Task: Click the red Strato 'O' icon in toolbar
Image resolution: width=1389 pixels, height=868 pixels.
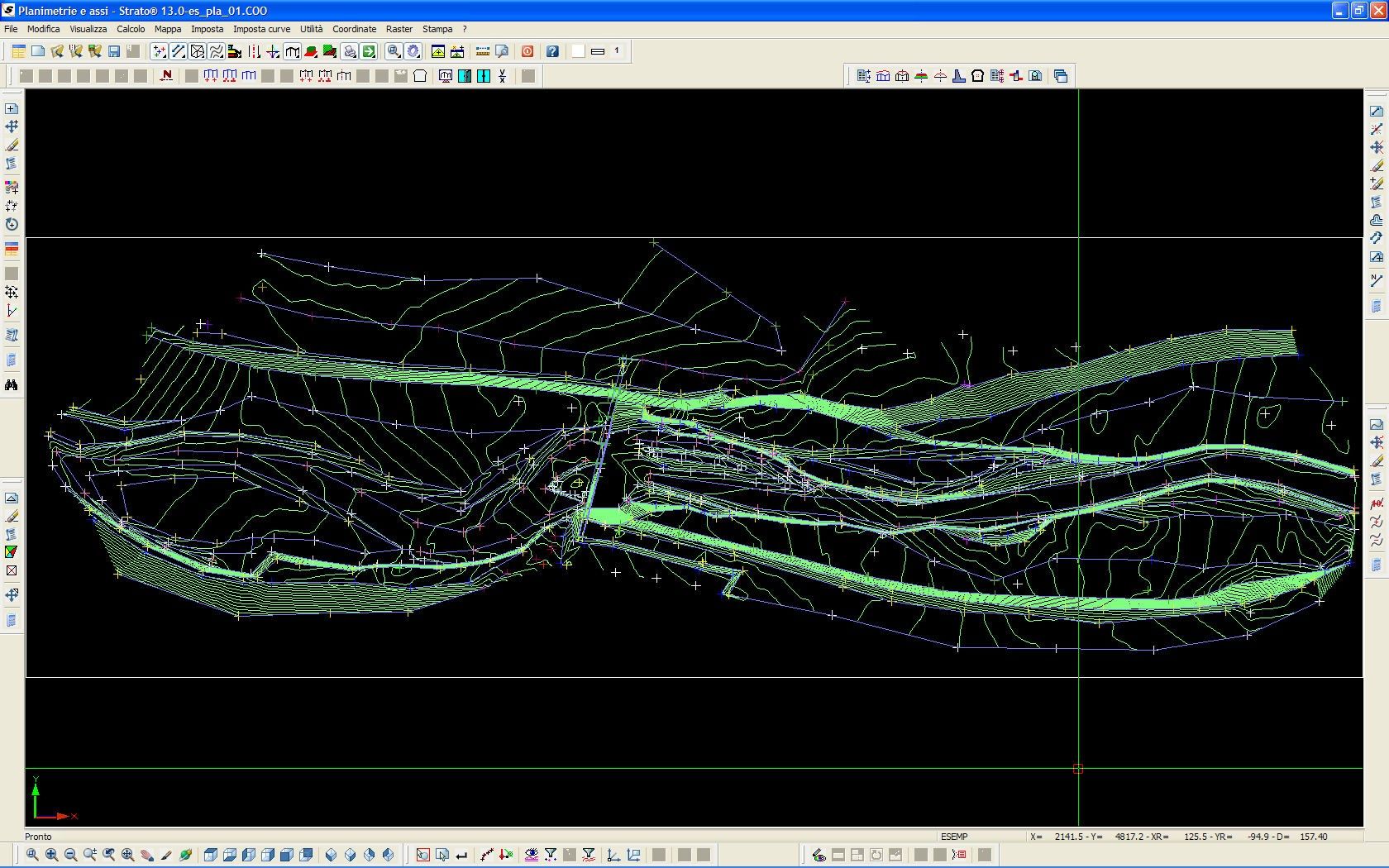Action: coord(527,51)
